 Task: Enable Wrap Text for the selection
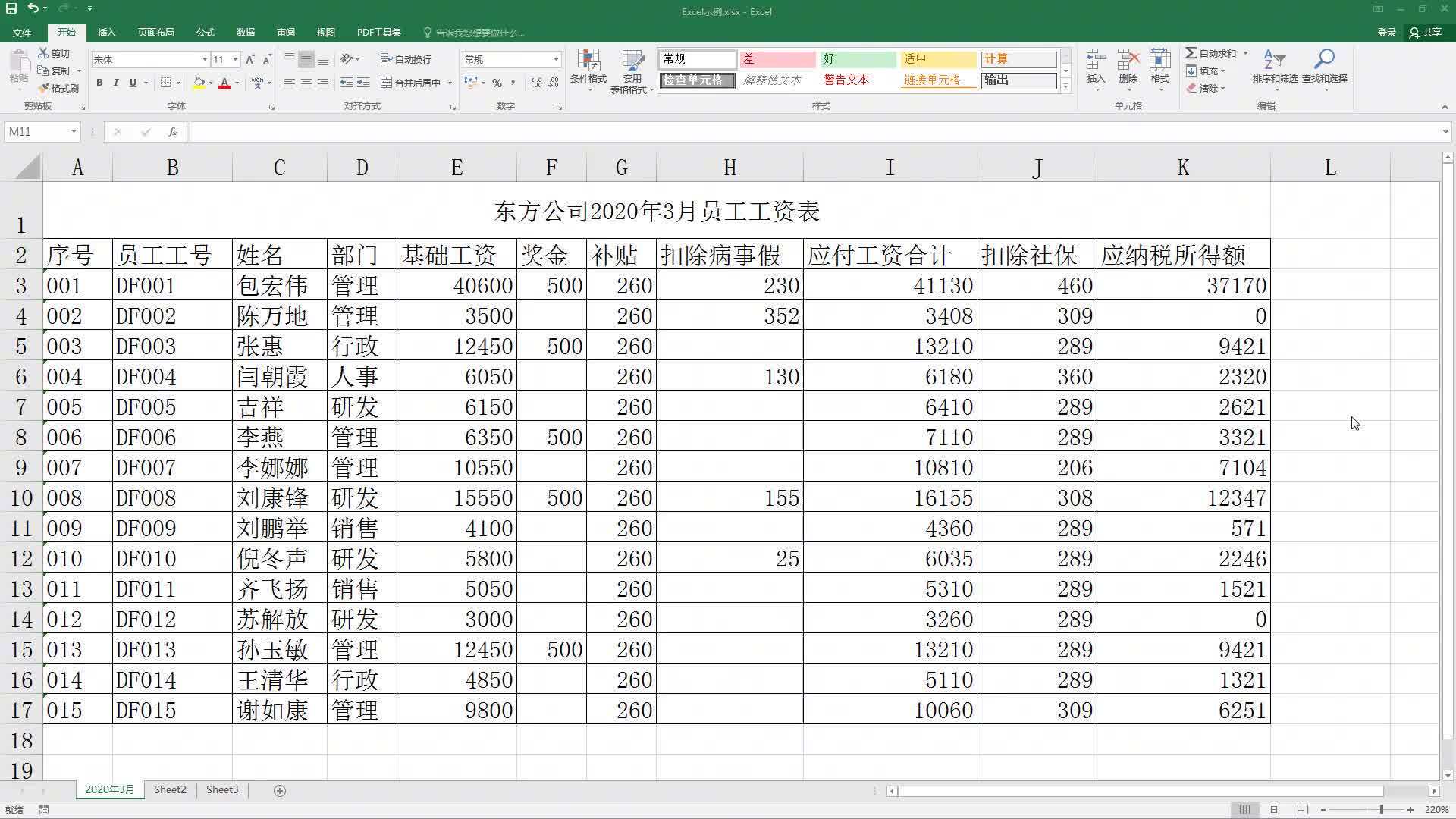click(x=406, y=59)
